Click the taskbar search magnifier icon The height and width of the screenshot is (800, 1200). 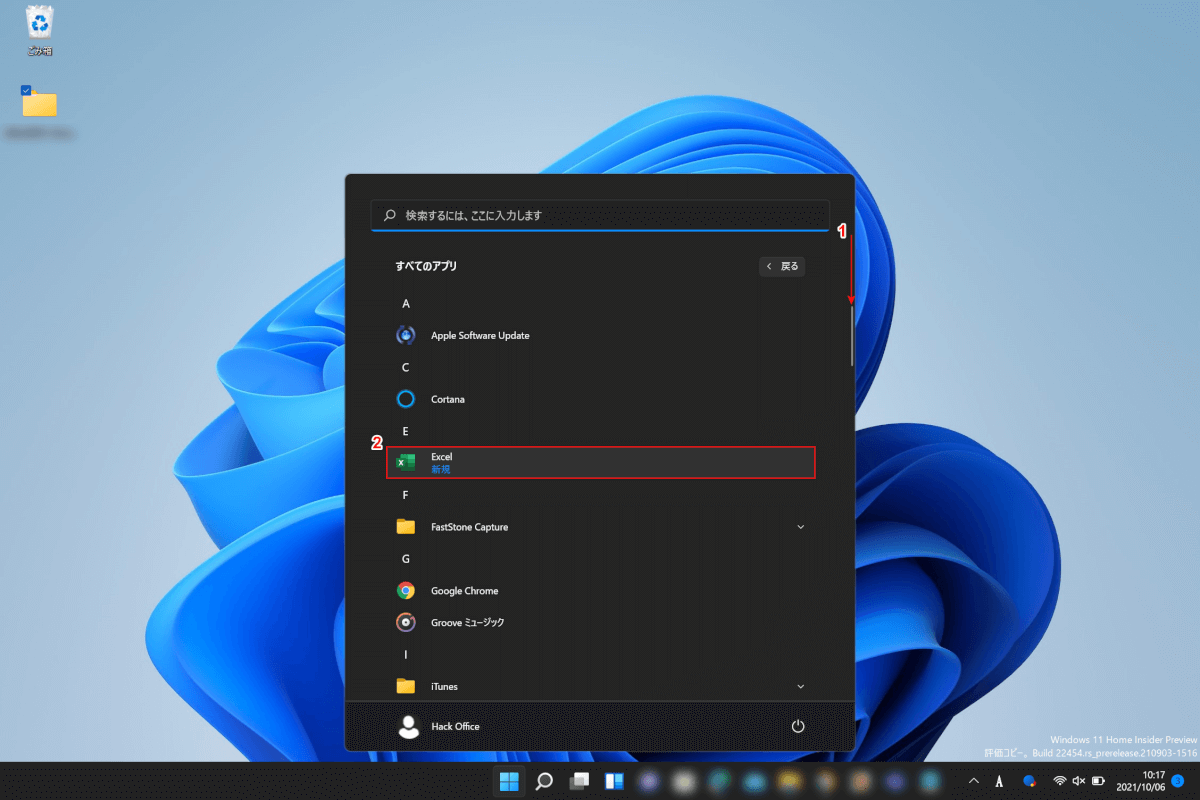(x=544, y=781)
